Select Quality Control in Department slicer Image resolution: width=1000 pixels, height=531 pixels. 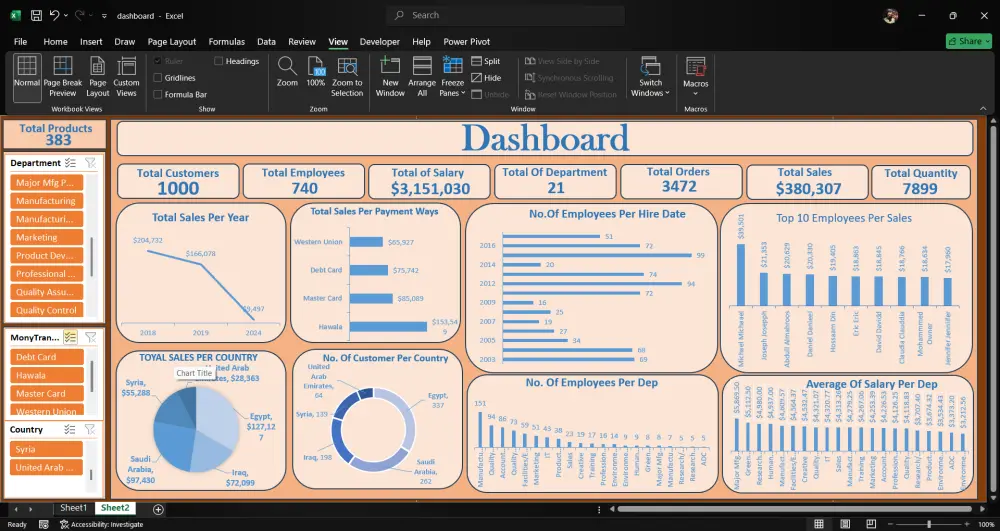coord(47,310)
